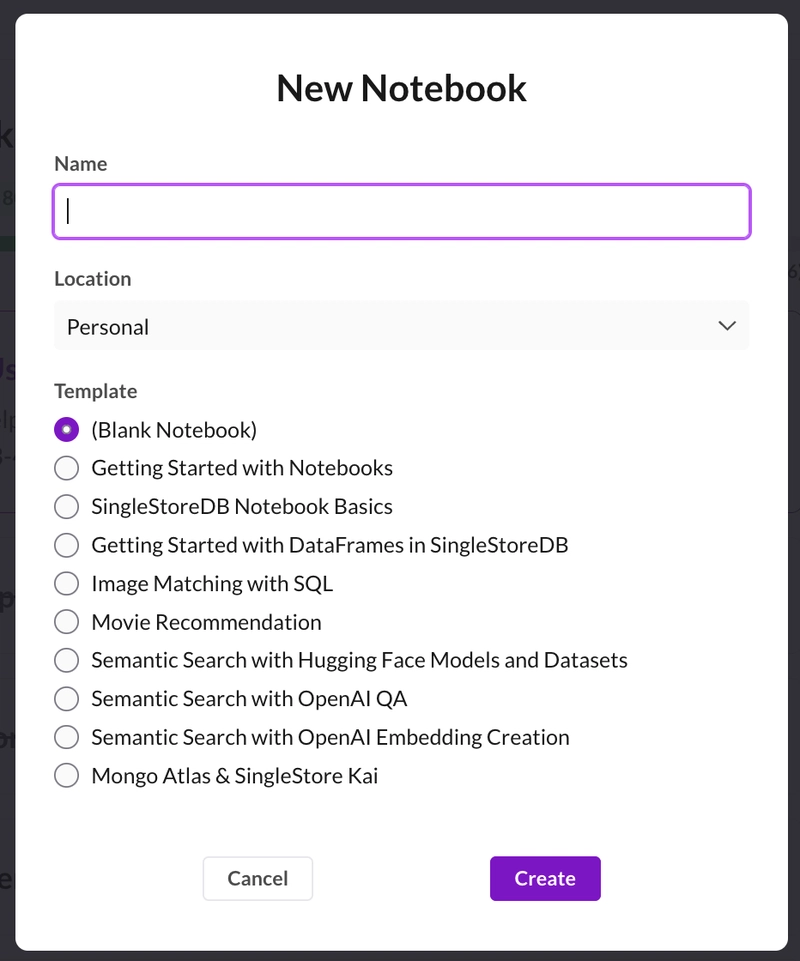Click the purple Create button
Screen dimensions: 800x961
click(x=545, y=878)
